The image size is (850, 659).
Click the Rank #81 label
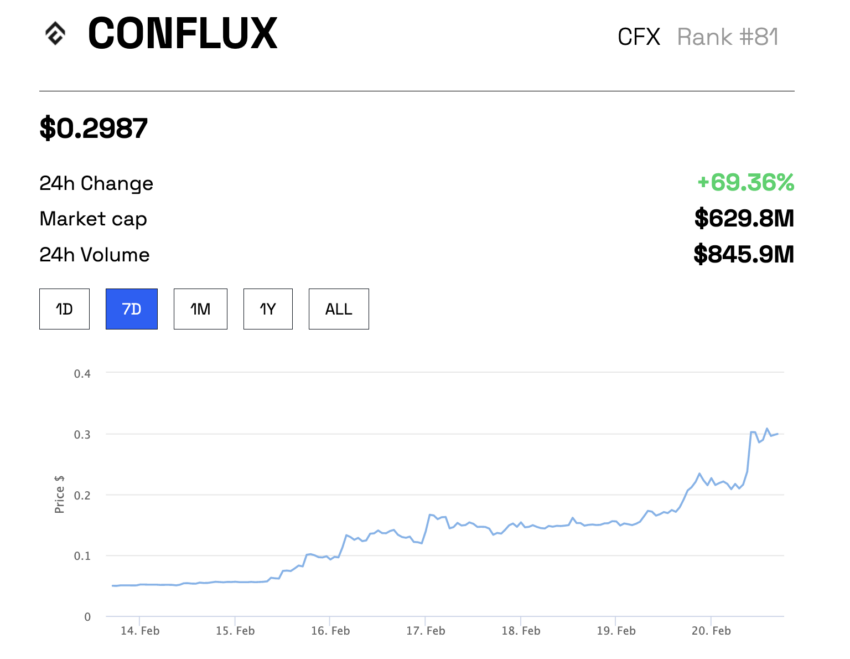pyautogui.click(x=727, y=37)
